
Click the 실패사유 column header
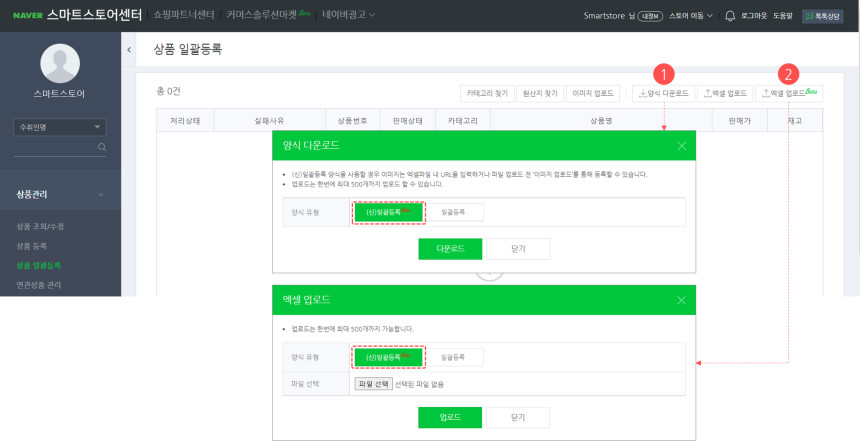pyautogui.click(x=269, y=121)
